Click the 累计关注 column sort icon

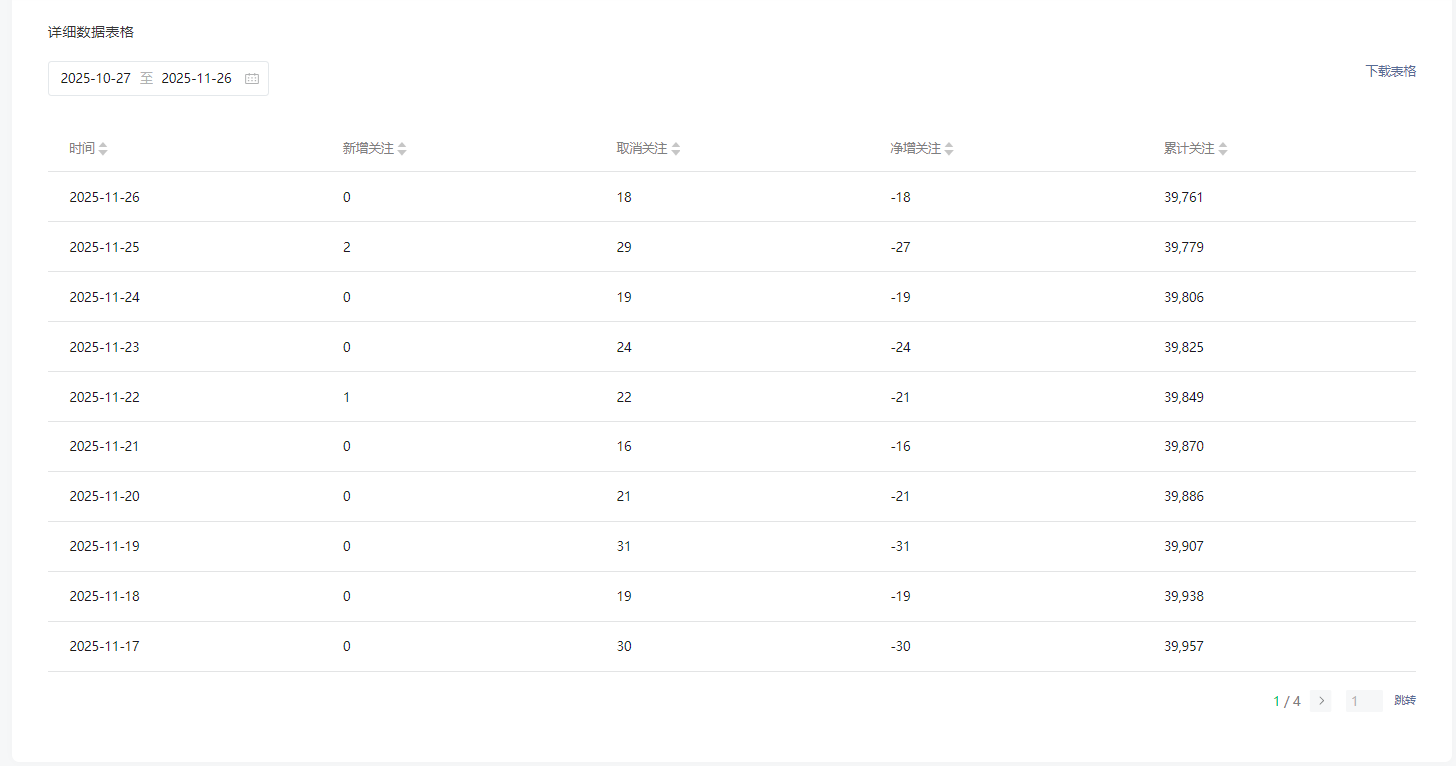pos(1223,149)
